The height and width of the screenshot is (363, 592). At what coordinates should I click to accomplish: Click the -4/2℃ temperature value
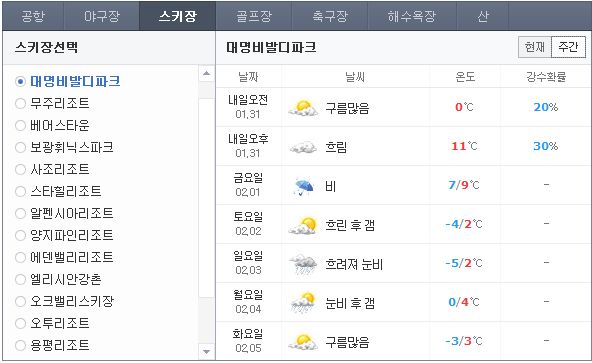pyautogui.click(x=464, y=224)
